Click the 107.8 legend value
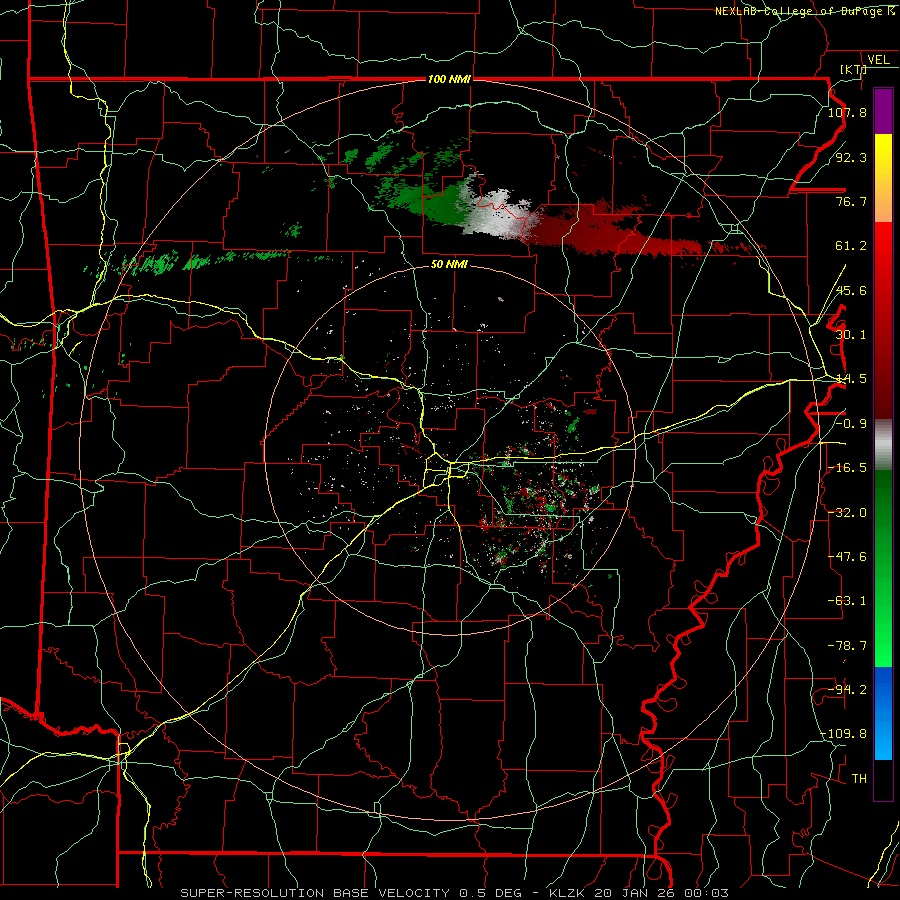Image resolution: width=900 pixels, height=900 pixels. [x=847, y=112]
